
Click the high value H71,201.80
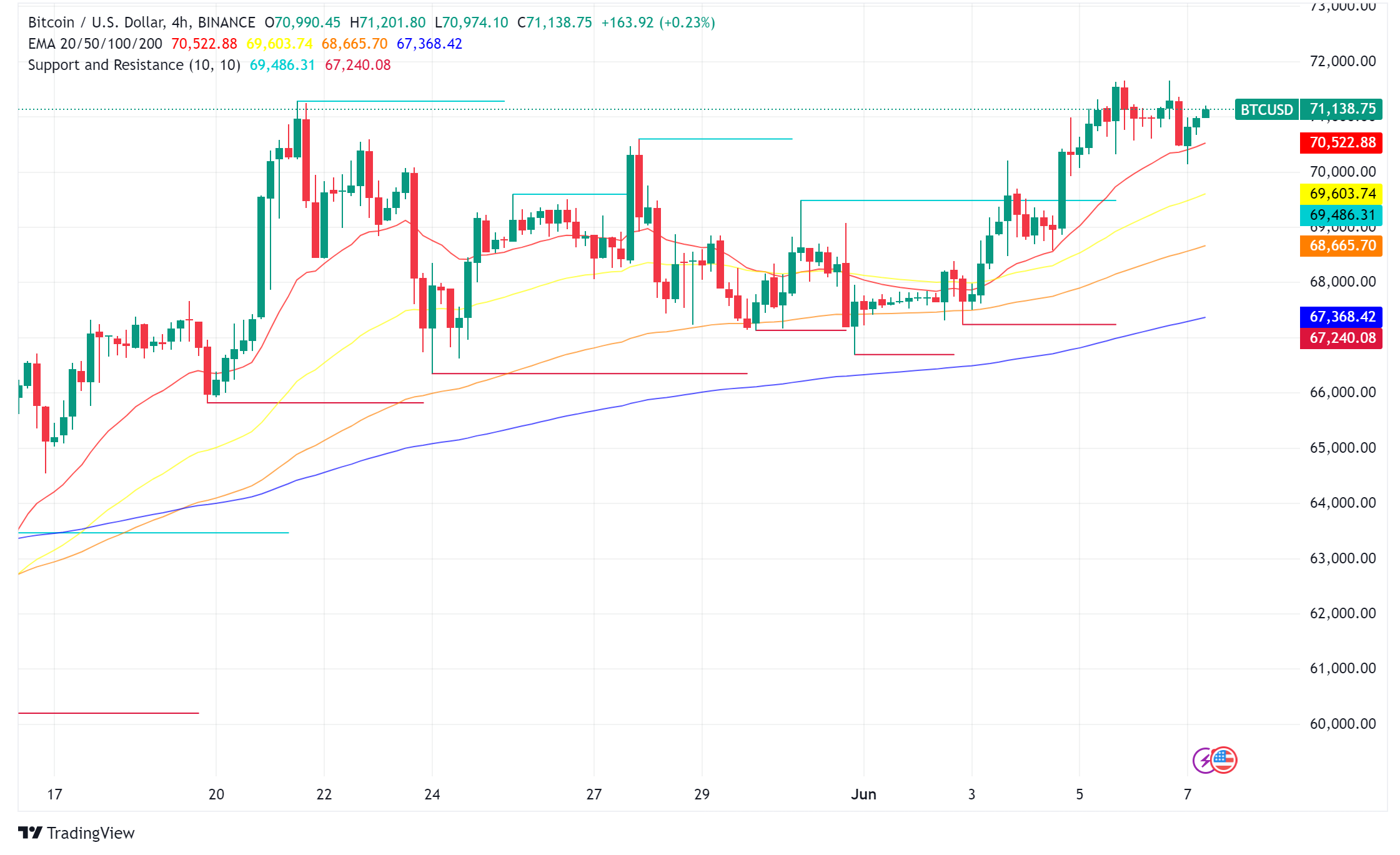point(387,22)
